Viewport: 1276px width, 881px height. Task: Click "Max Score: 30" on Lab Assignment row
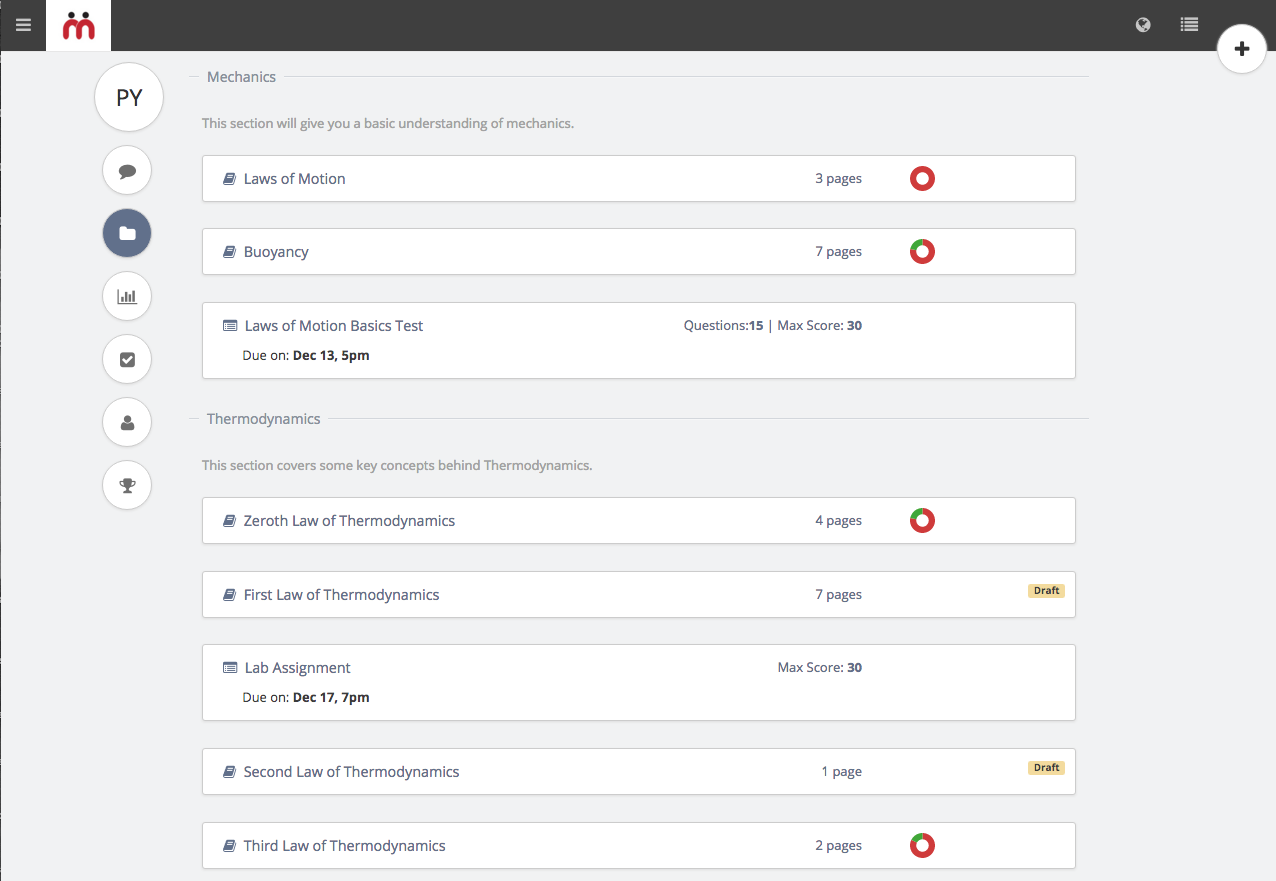(x=820, y=668)
